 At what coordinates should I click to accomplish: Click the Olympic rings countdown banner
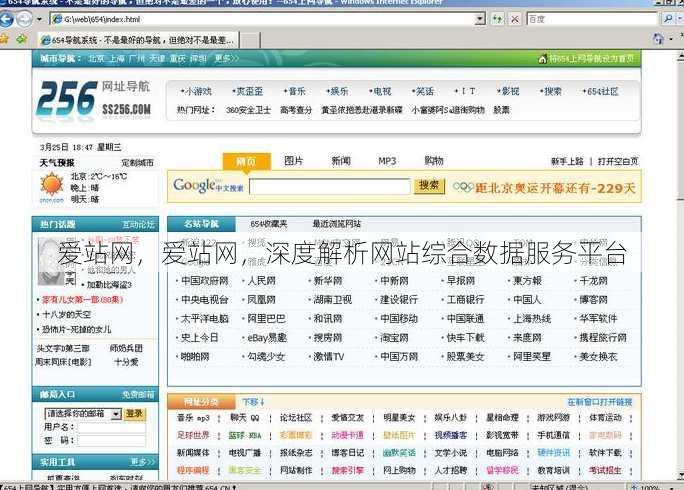pyautogui.click(x=544, y=188)
